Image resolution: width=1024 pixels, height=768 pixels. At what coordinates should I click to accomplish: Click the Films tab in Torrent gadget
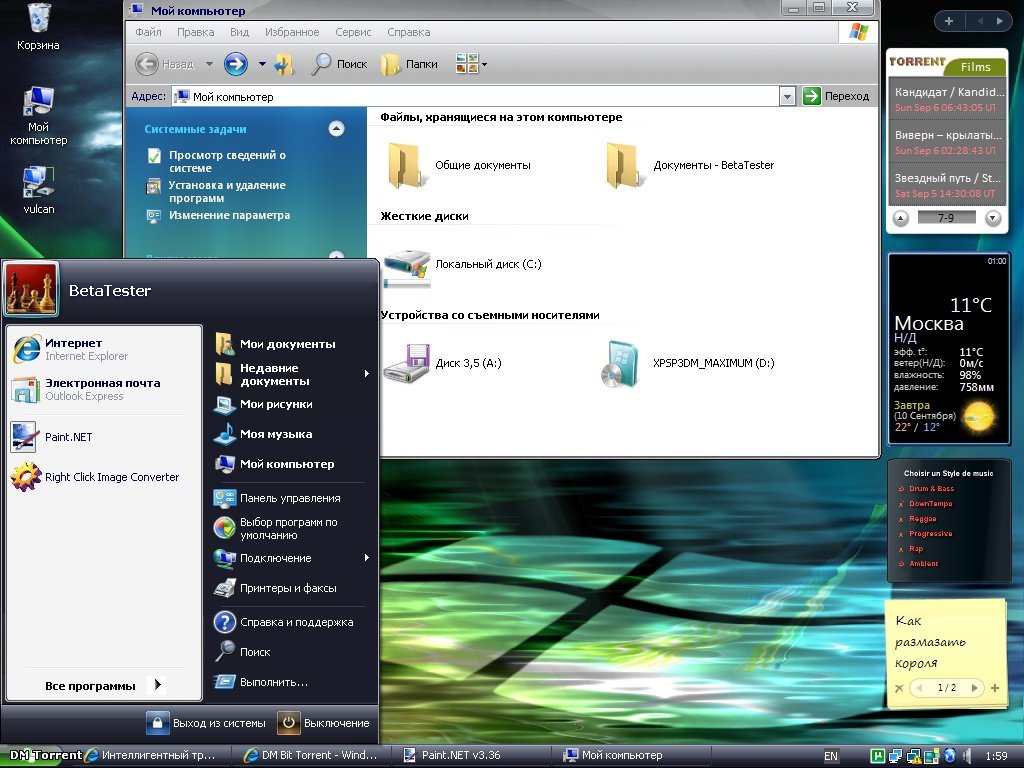tap(976, 67)
